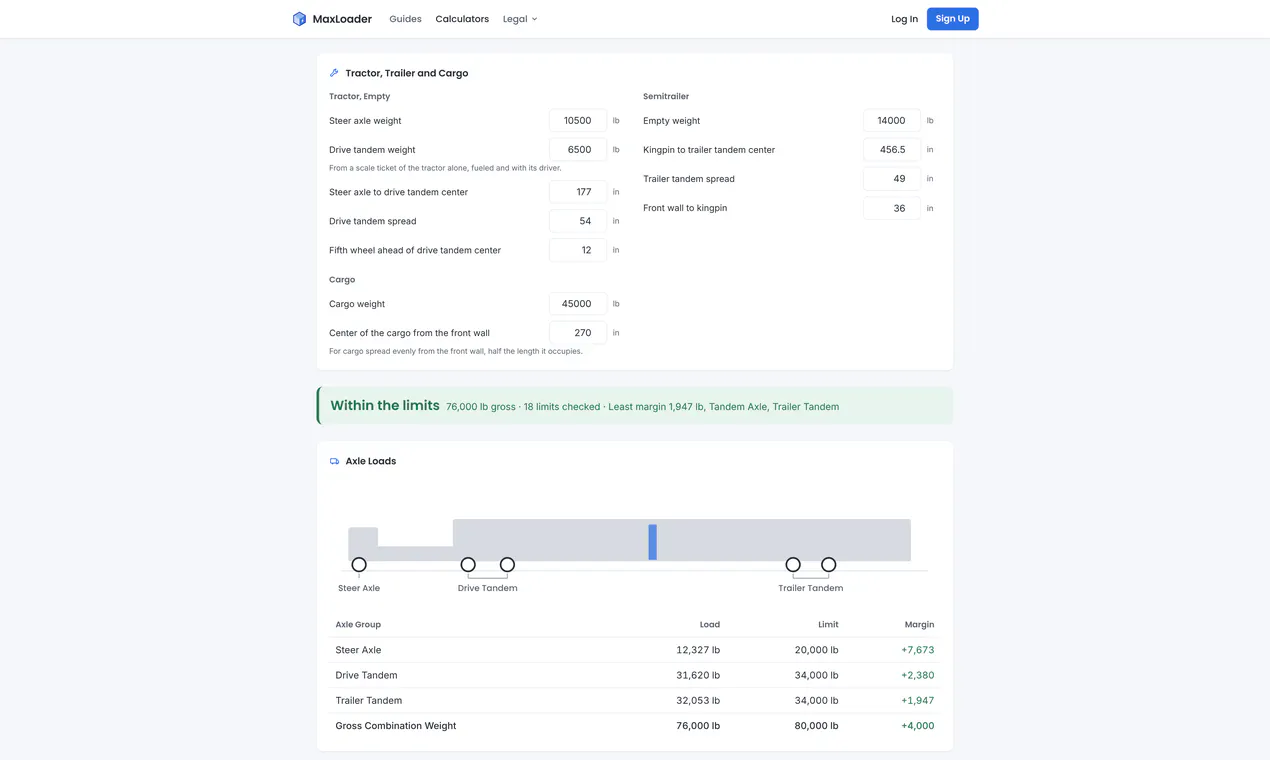Click the Axle Group column header
Viewport: 1270px width, 760px height.
coord(358,624)
